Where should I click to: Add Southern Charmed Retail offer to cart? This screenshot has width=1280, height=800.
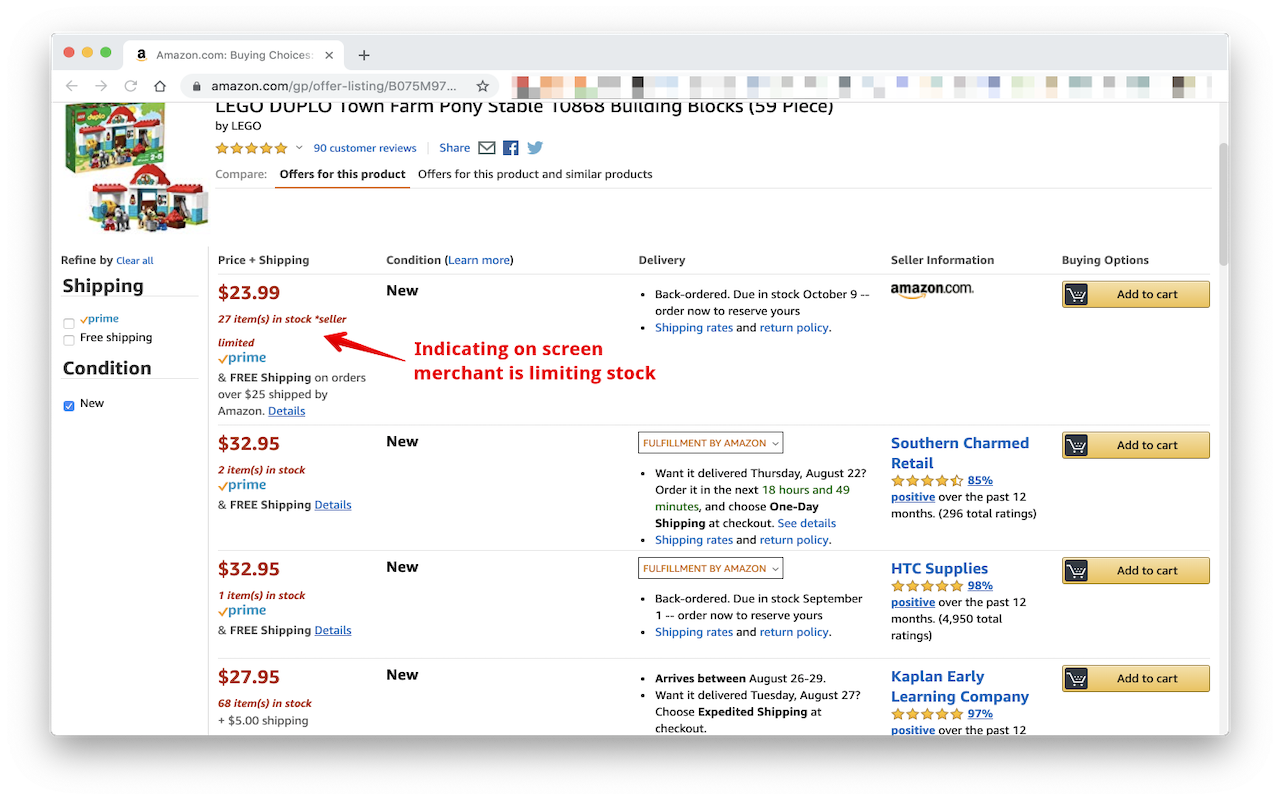pos(1136,445)
